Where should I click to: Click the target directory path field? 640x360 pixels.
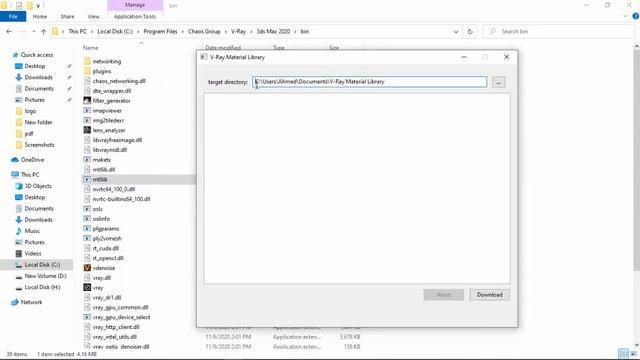pos(369,82)
